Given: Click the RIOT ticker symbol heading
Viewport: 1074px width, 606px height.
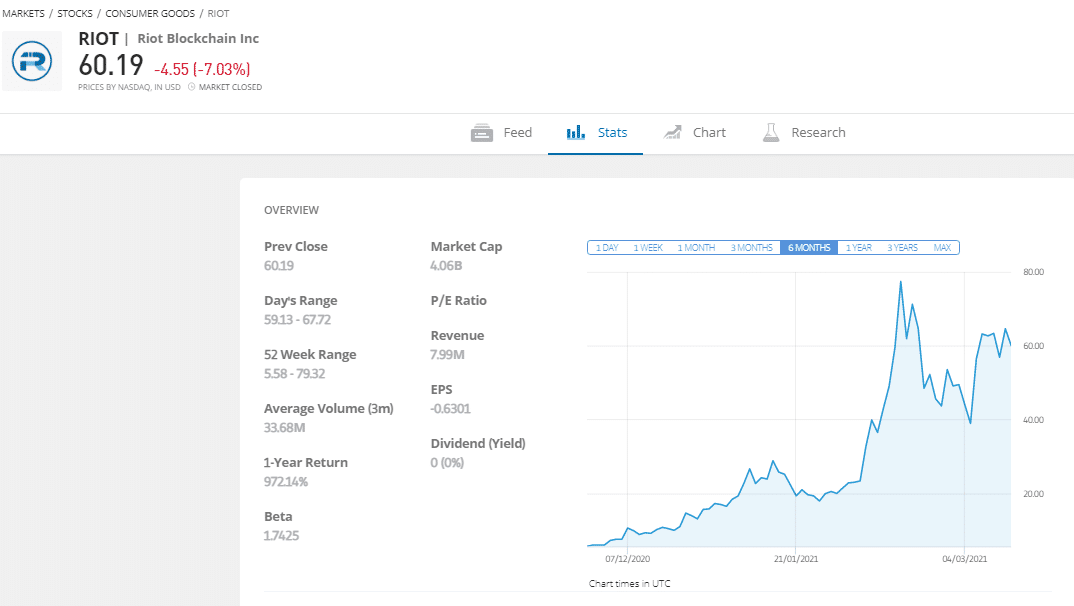Looking at the screenshot, I should click(99, 39).
